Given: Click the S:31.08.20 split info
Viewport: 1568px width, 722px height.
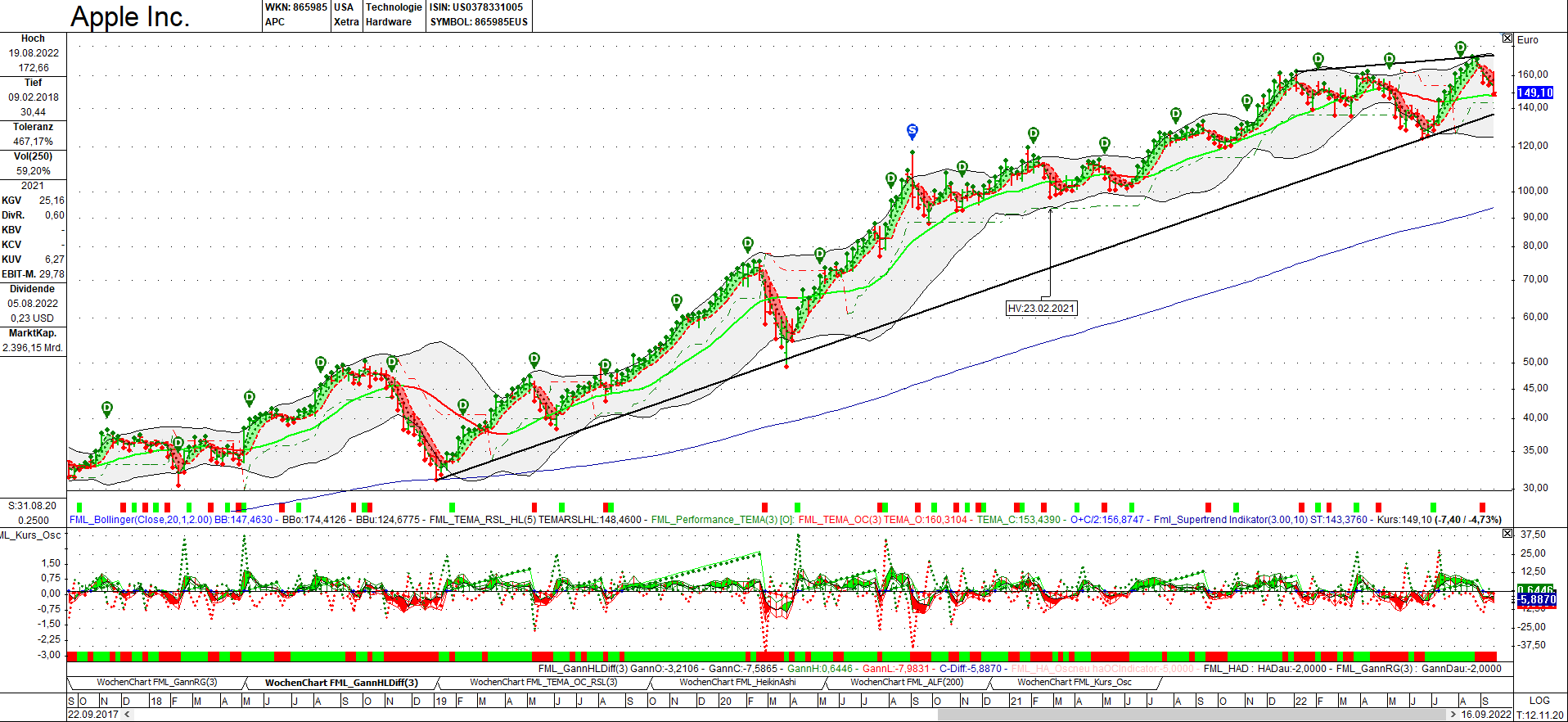Looking at the screenshot, I should [x=33, y=506].
